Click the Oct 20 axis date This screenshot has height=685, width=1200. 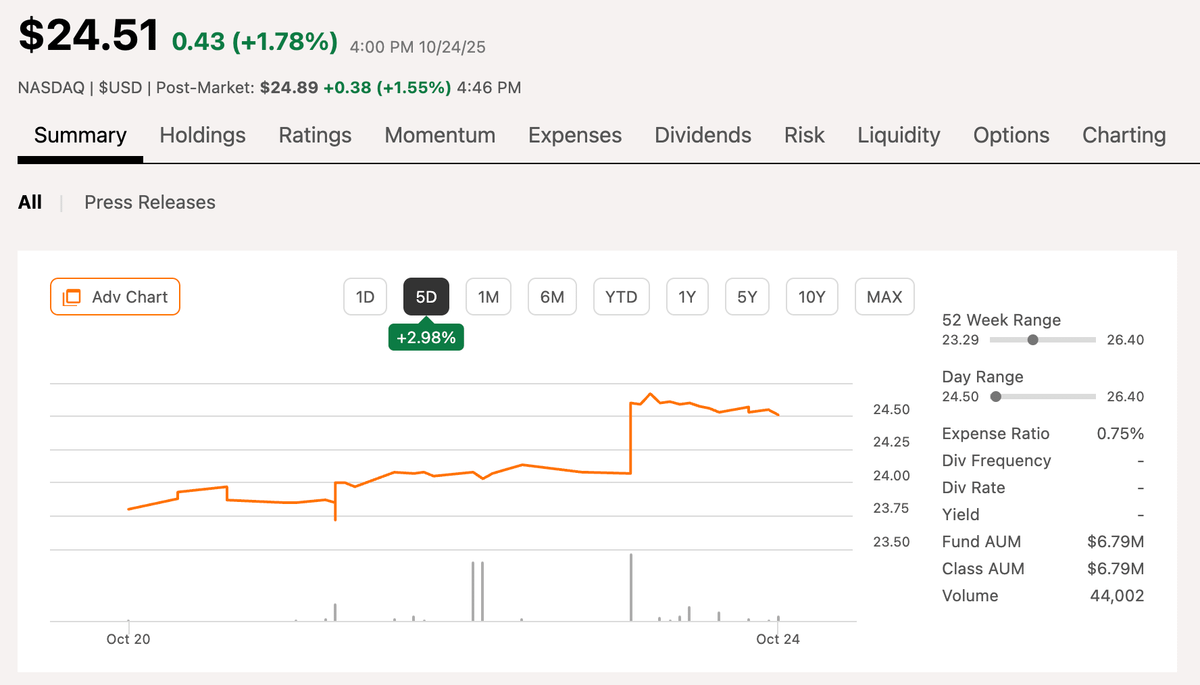coord(128,640)
